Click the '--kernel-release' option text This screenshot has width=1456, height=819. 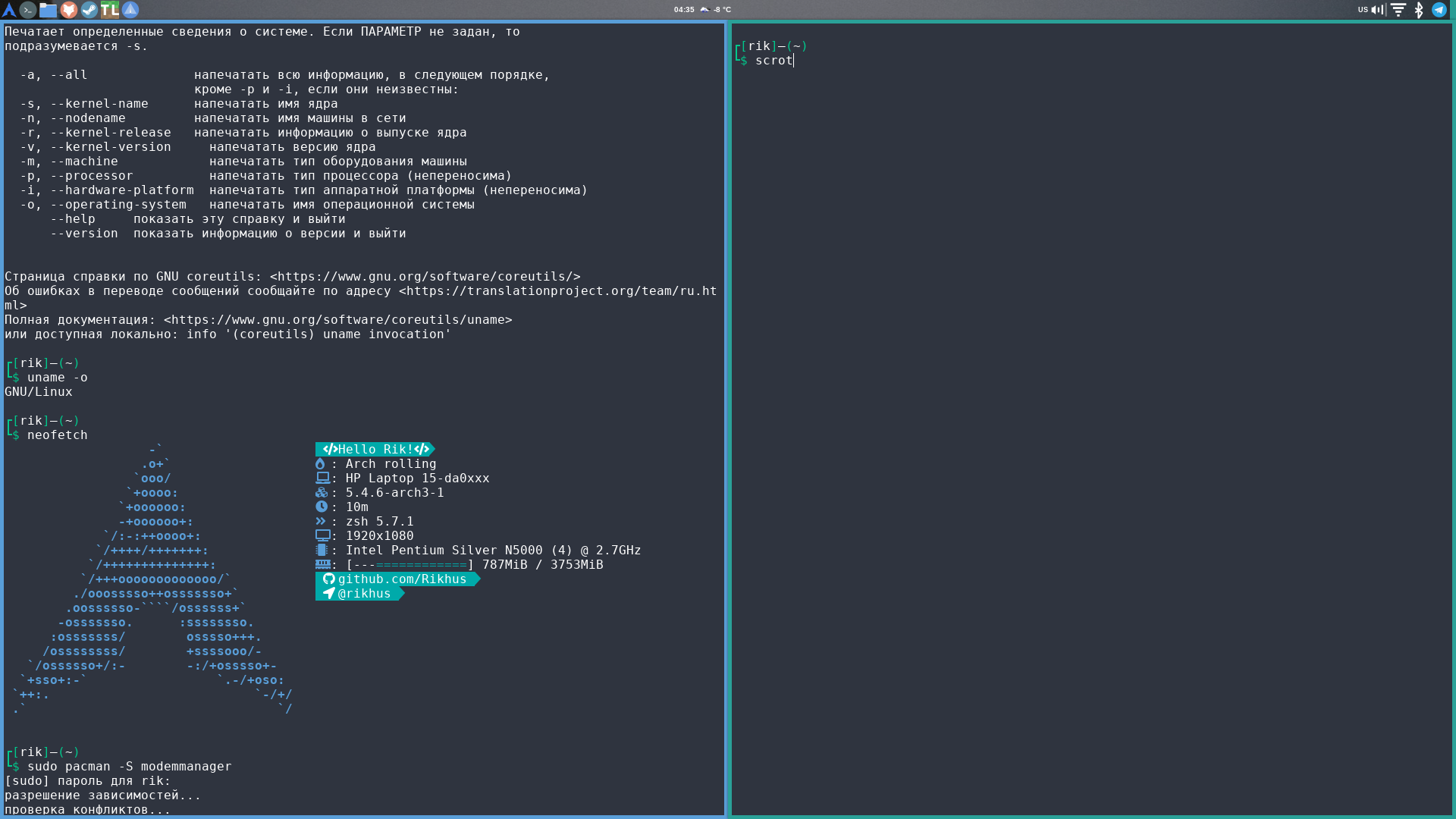click(111, 132)
